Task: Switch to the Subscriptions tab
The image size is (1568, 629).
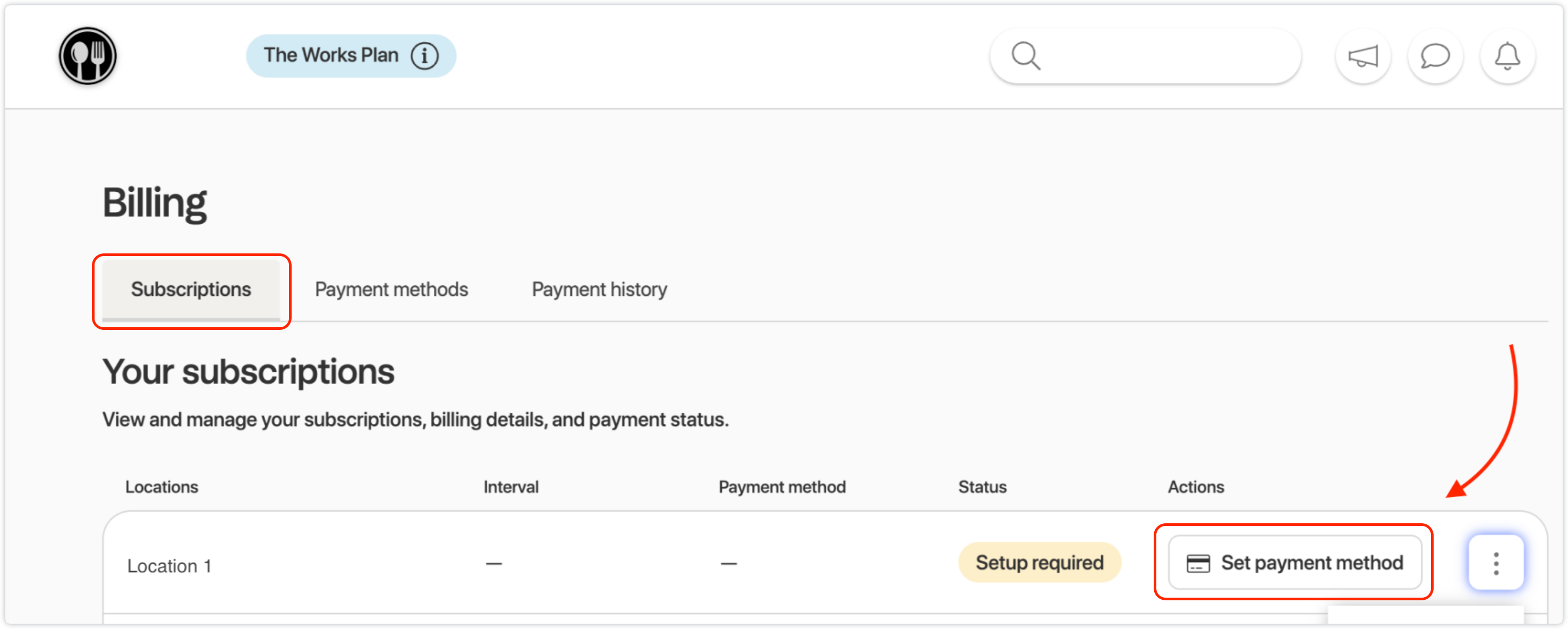Action: pos(191,289)
